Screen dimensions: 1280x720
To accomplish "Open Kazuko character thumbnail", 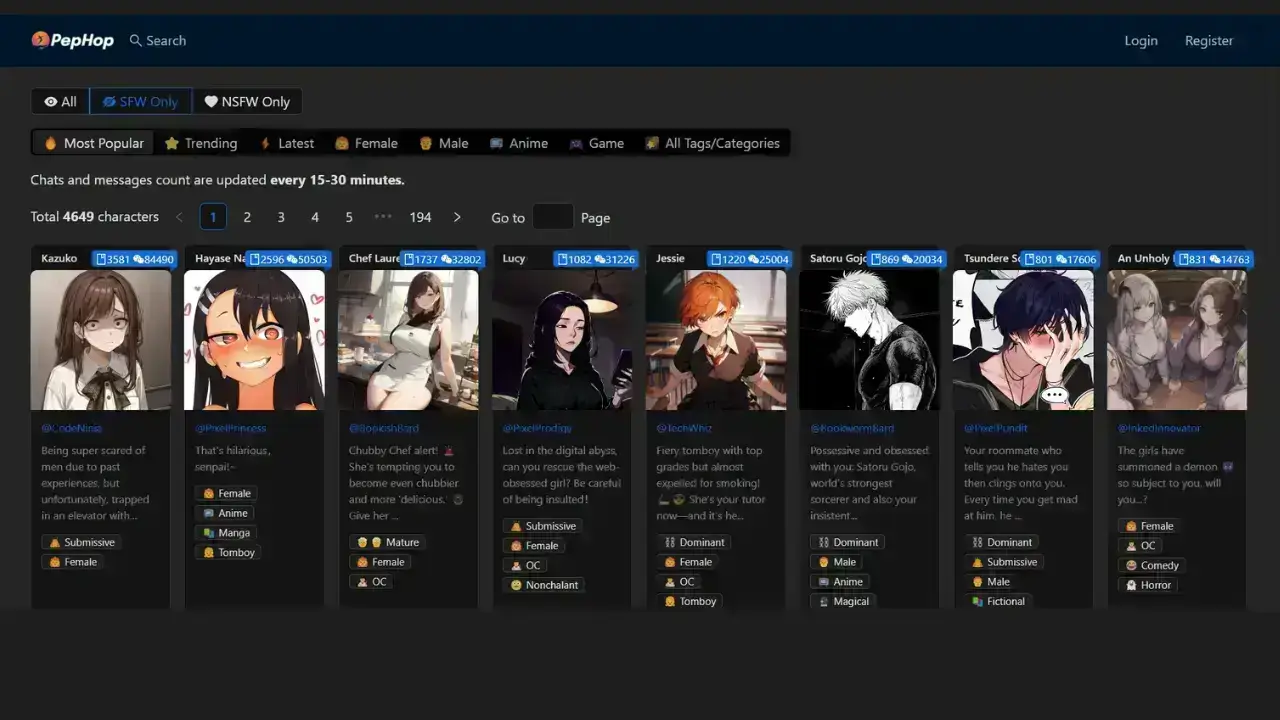I will pyautogui.click(x=101, y=340).
